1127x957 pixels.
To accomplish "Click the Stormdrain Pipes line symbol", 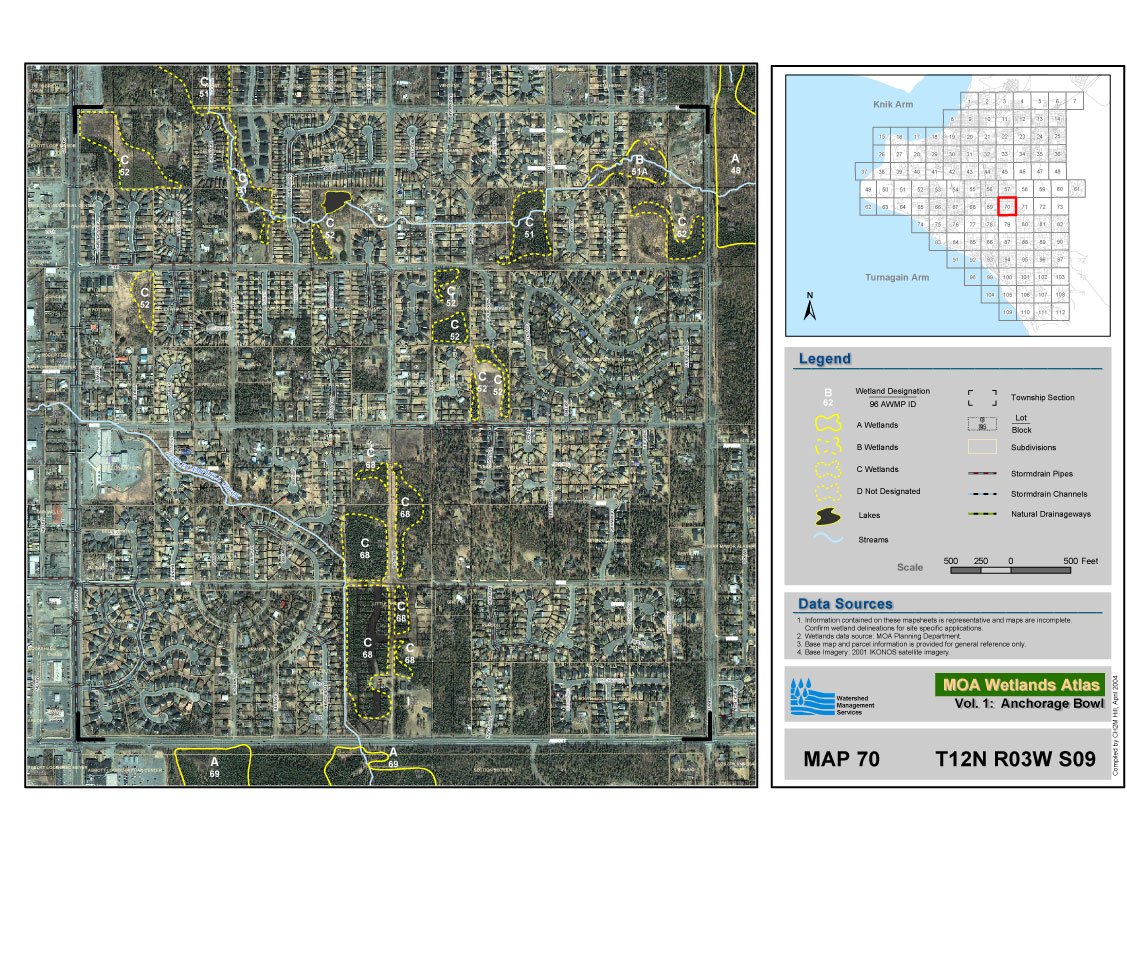I will (x=982, y=473).
